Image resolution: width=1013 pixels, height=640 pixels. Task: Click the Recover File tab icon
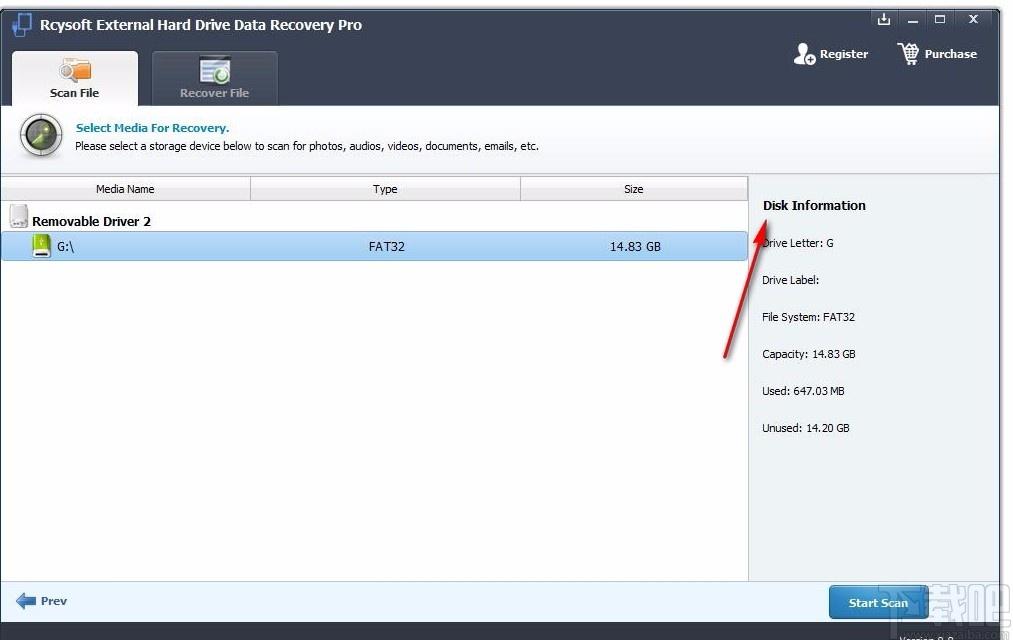pos(214,70)
